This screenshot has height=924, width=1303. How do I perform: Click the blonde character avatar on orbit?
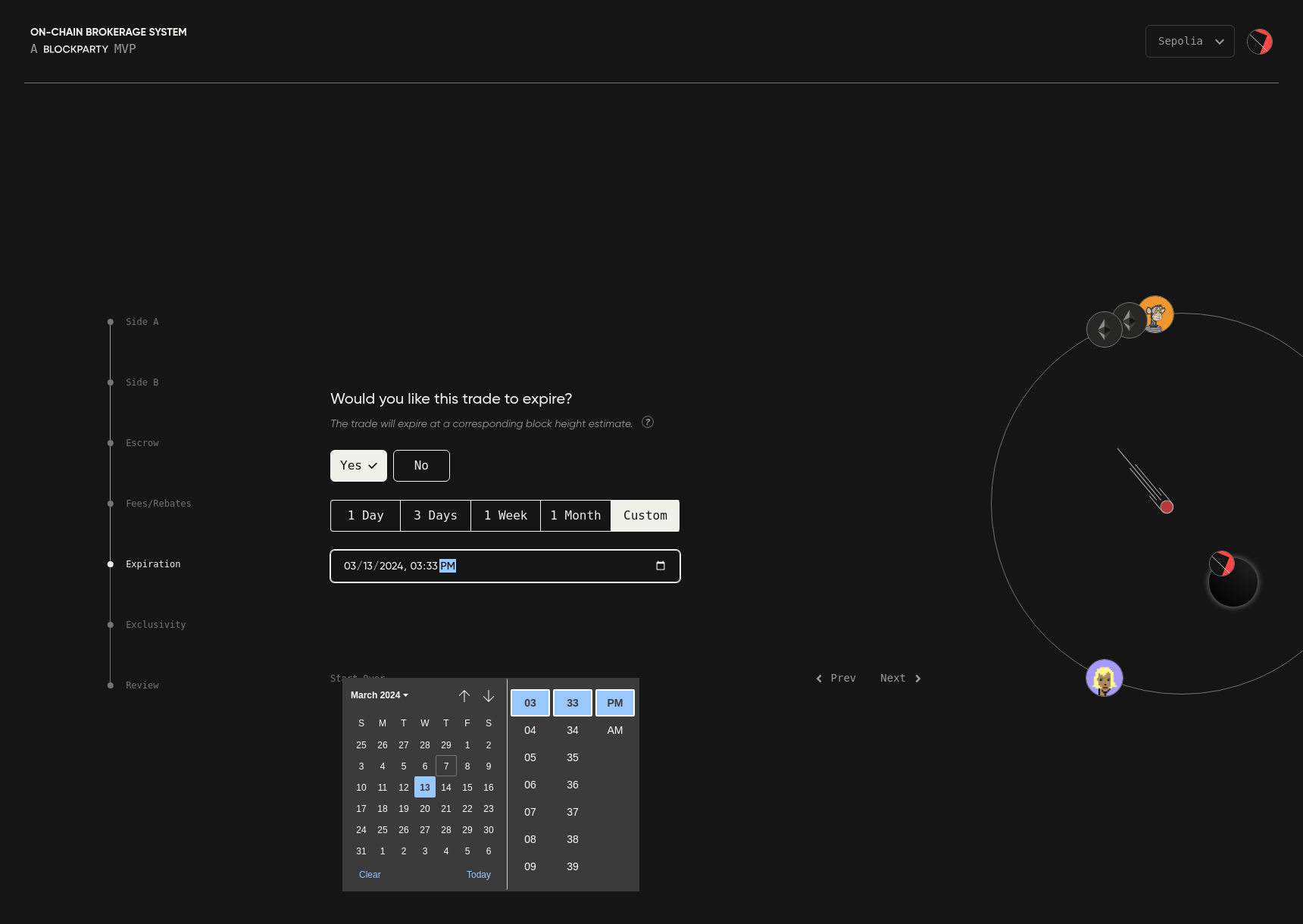click(1104, 678)
